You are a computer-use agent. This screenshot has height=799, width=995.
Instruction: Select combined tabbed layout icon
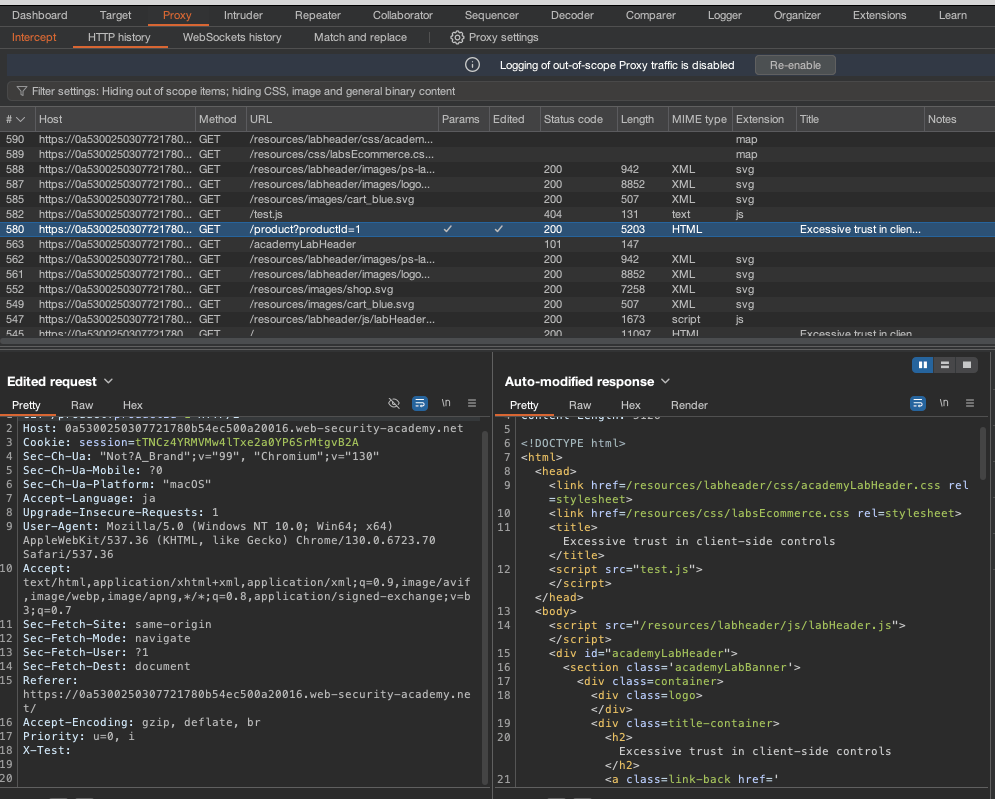[966, 365]
